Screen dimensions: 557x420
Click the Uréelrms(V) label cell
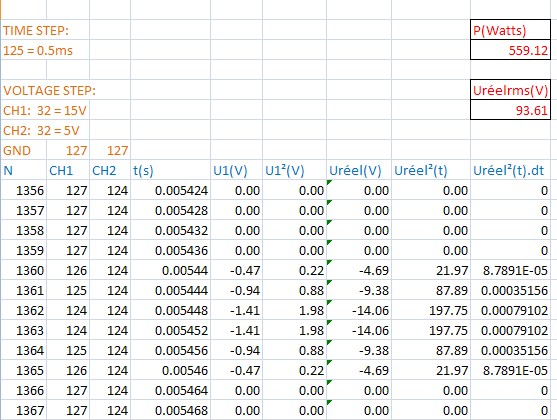[x=510, y=90]
